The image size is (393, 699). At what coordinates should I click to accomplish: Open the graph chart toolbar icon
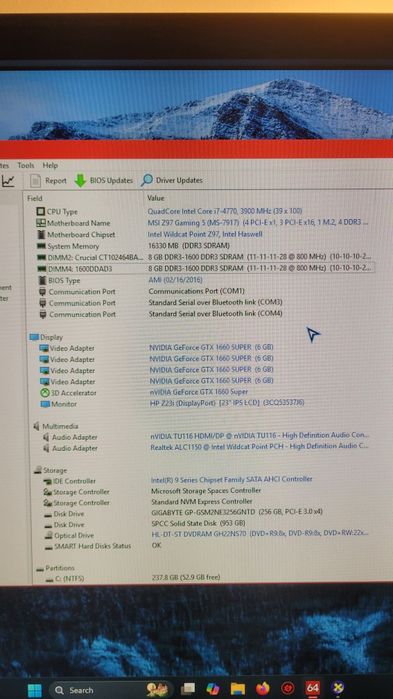coord(8,181)
